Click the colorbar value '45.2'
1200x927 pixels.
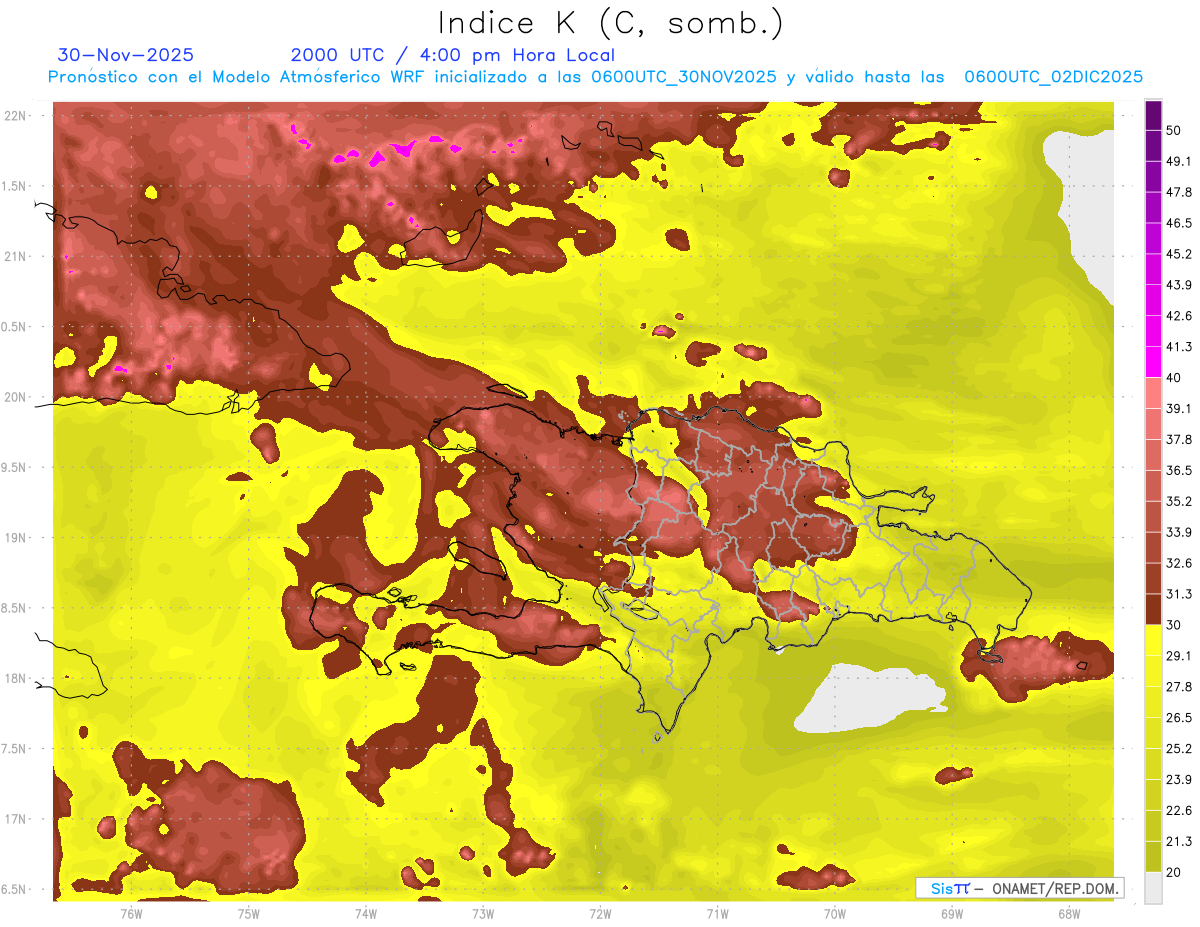point(1179,254)
